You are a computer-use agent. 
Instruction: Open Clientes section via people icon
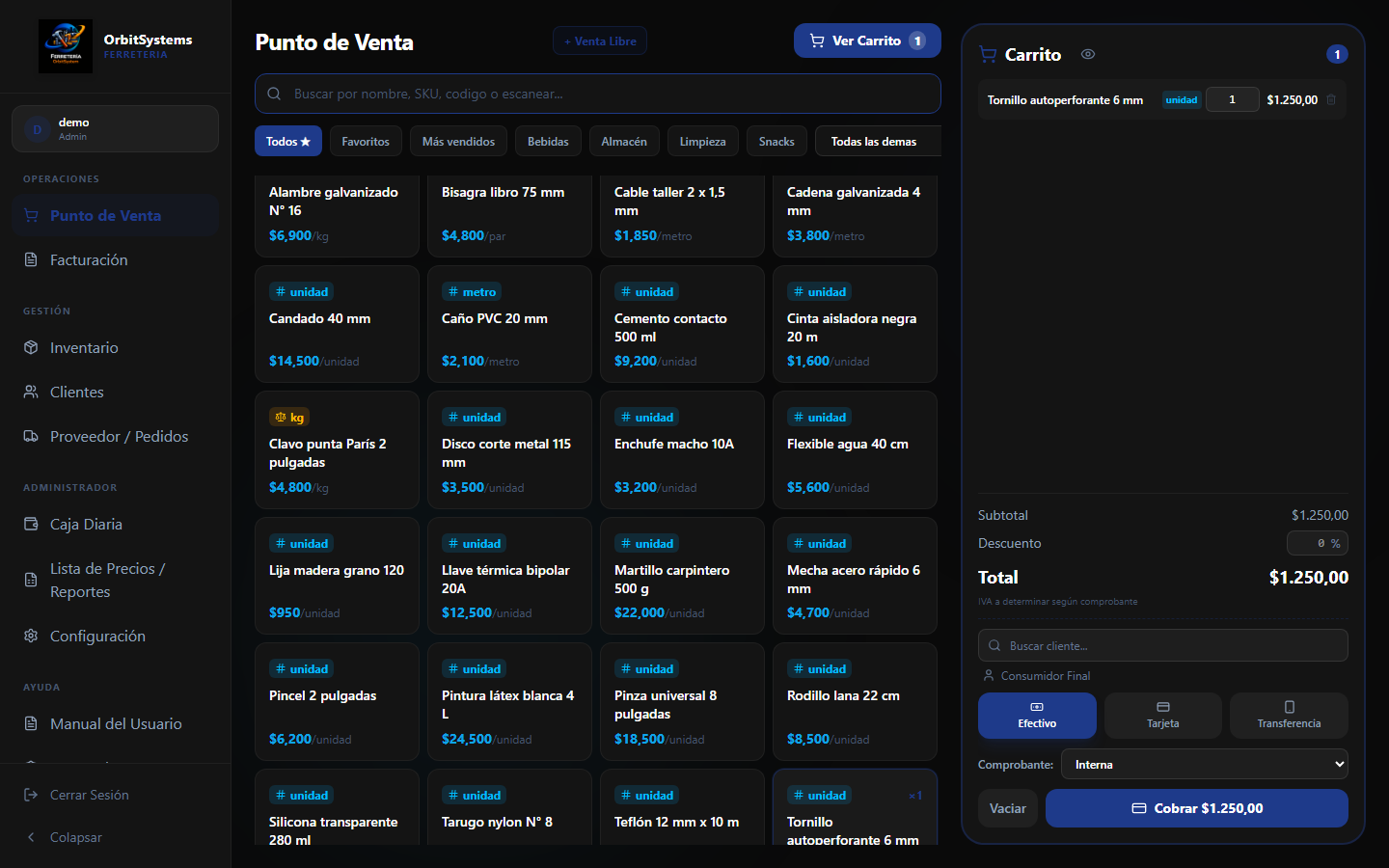click(31, 392)
